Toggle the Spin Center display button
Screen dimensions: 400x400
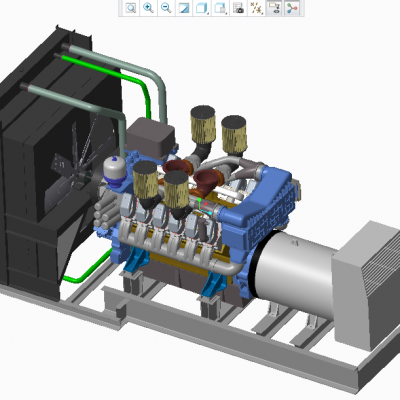[292, 8]
